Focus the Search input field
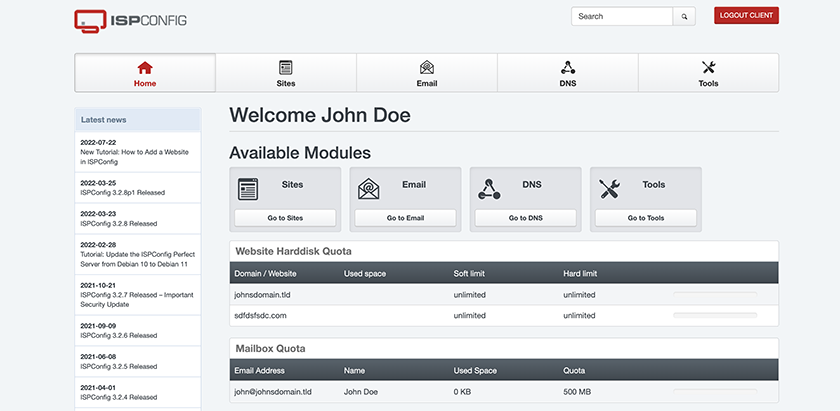Image resolution: width=840 pixels, height=411 pixels. [x=622, y=17]
